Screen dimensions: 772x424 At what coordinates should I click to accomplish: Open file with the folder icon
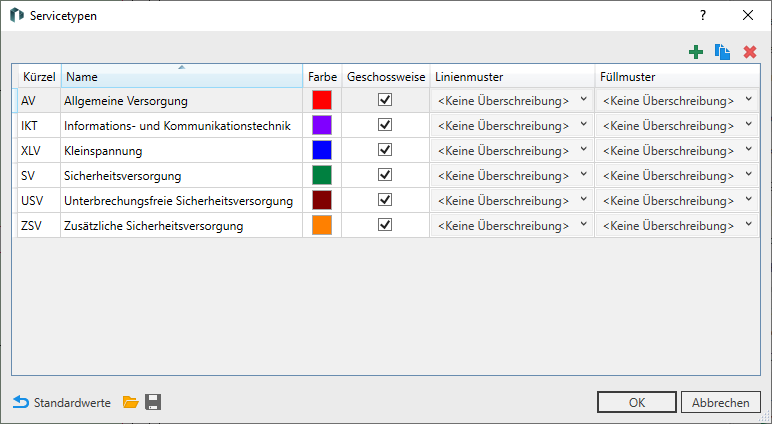(130, 402)
